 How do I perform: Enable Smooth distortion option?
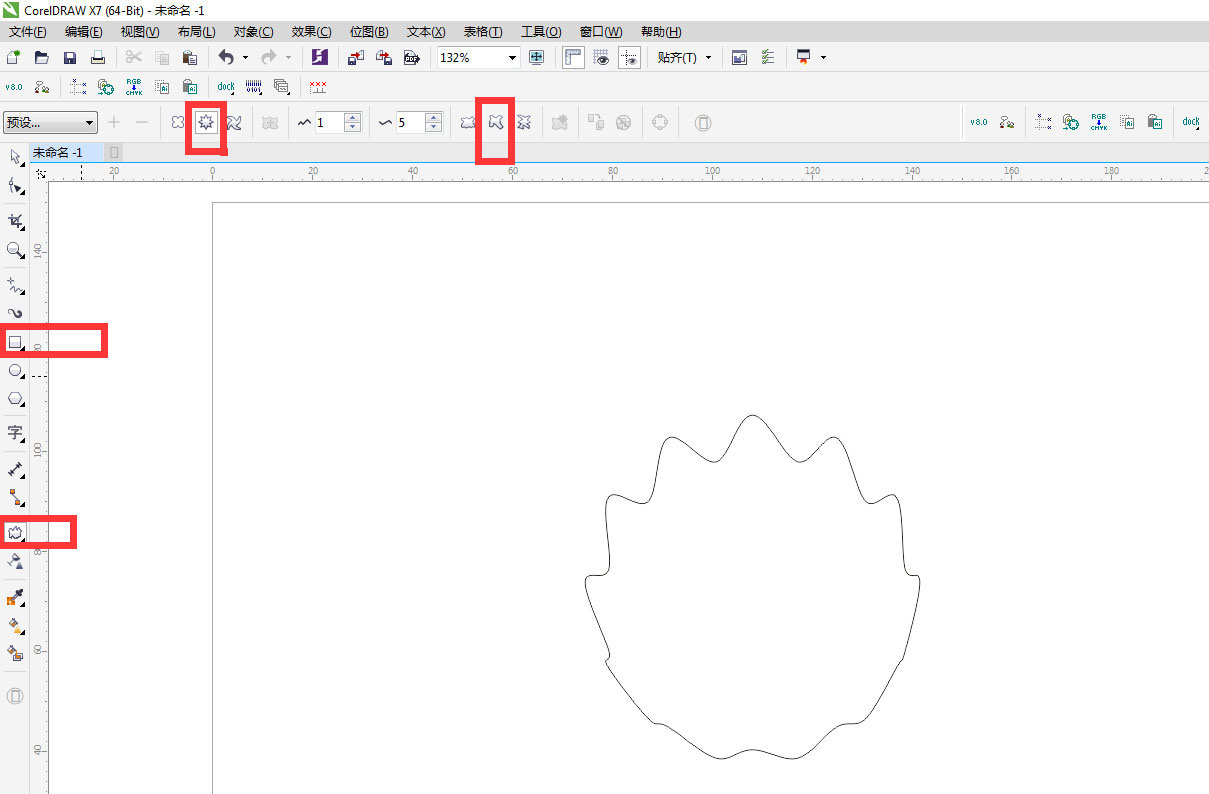(495, 122)
